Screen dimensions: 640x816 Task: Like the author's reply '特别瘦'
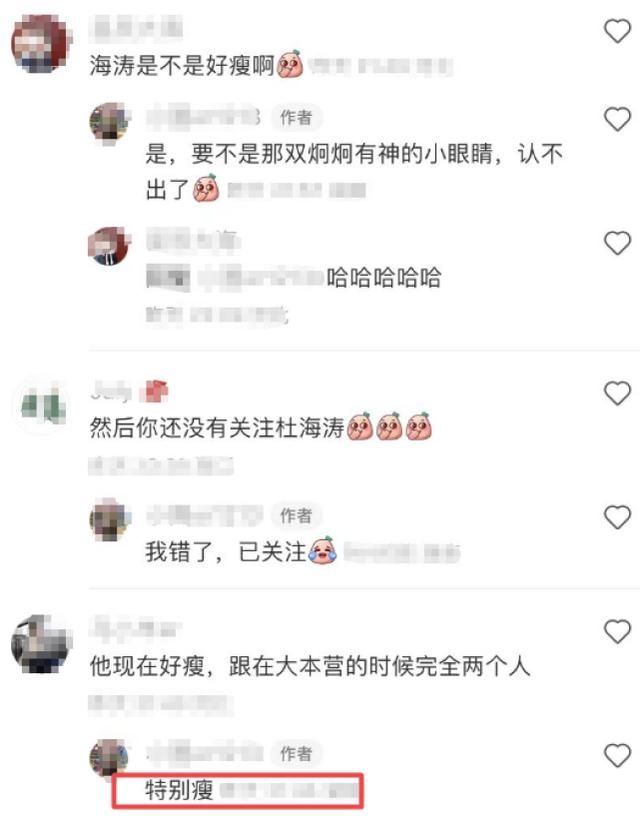click(617, 755)
